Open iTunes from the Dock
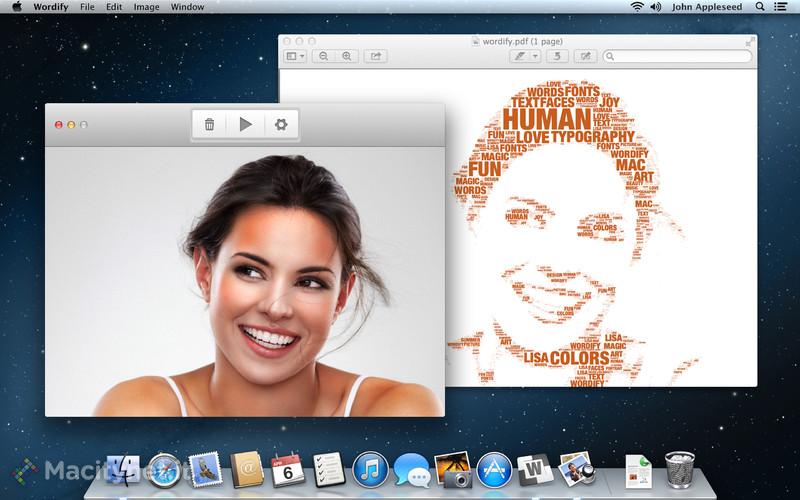The image size is (800, 500). pos(370,469)
